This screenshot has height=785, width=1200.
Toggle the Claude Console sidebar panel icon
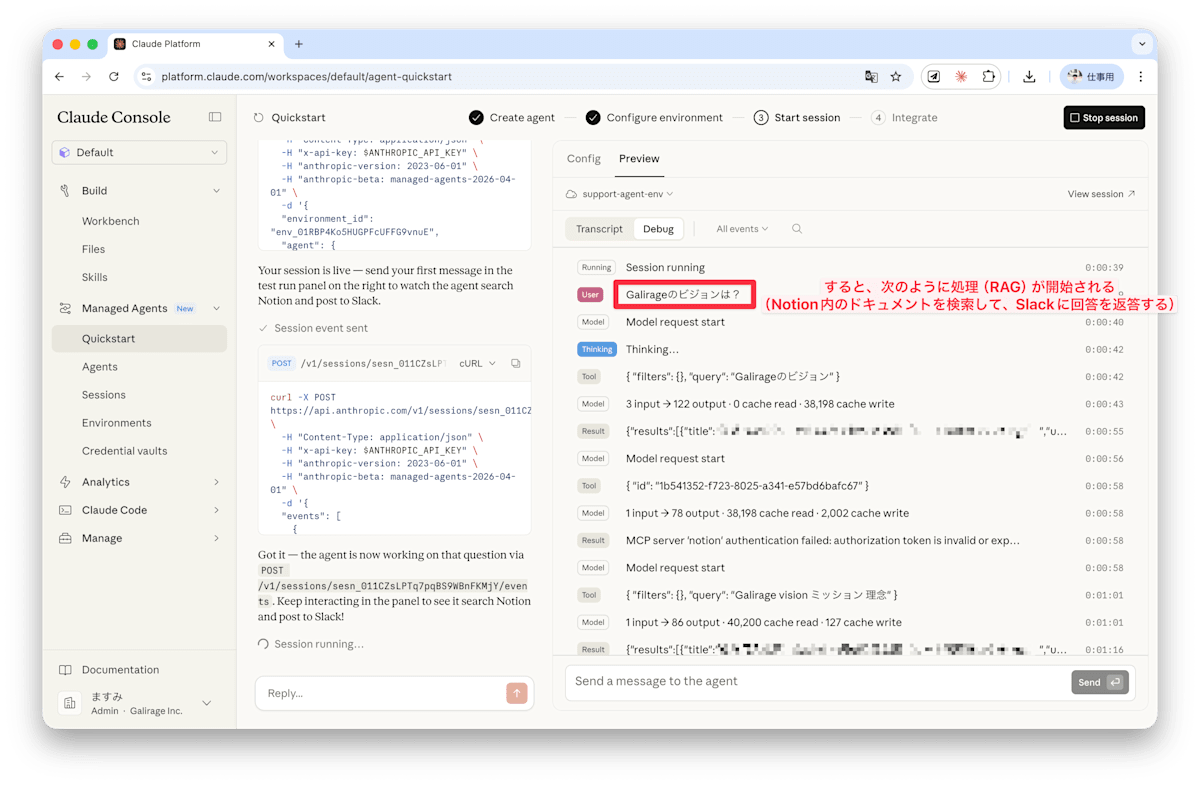(x=215, y=117)
